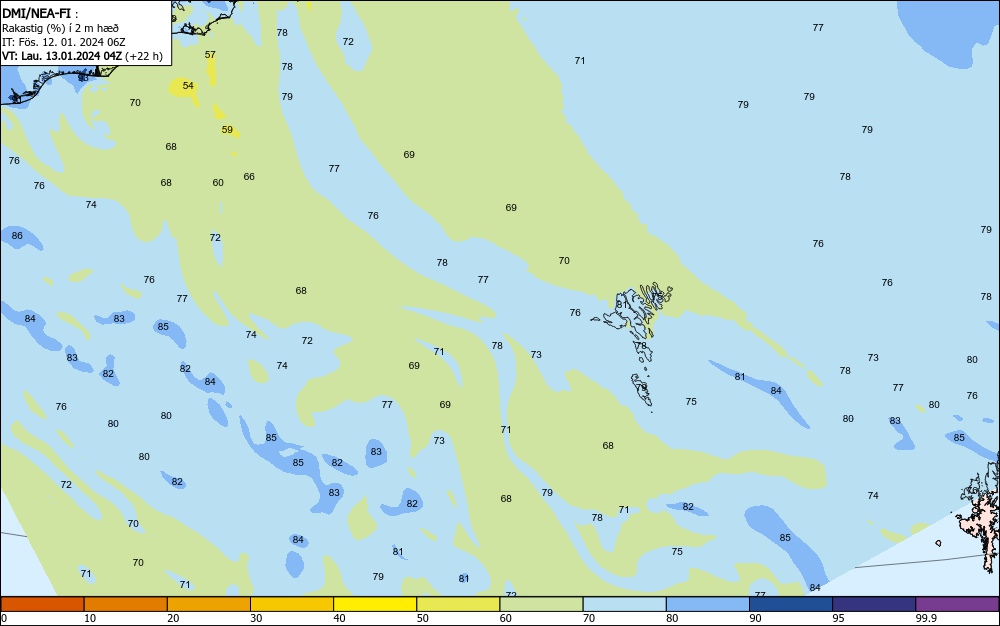Click the 10–20 orange legend swatch
1000x626 pixels.
pos(126,604)
